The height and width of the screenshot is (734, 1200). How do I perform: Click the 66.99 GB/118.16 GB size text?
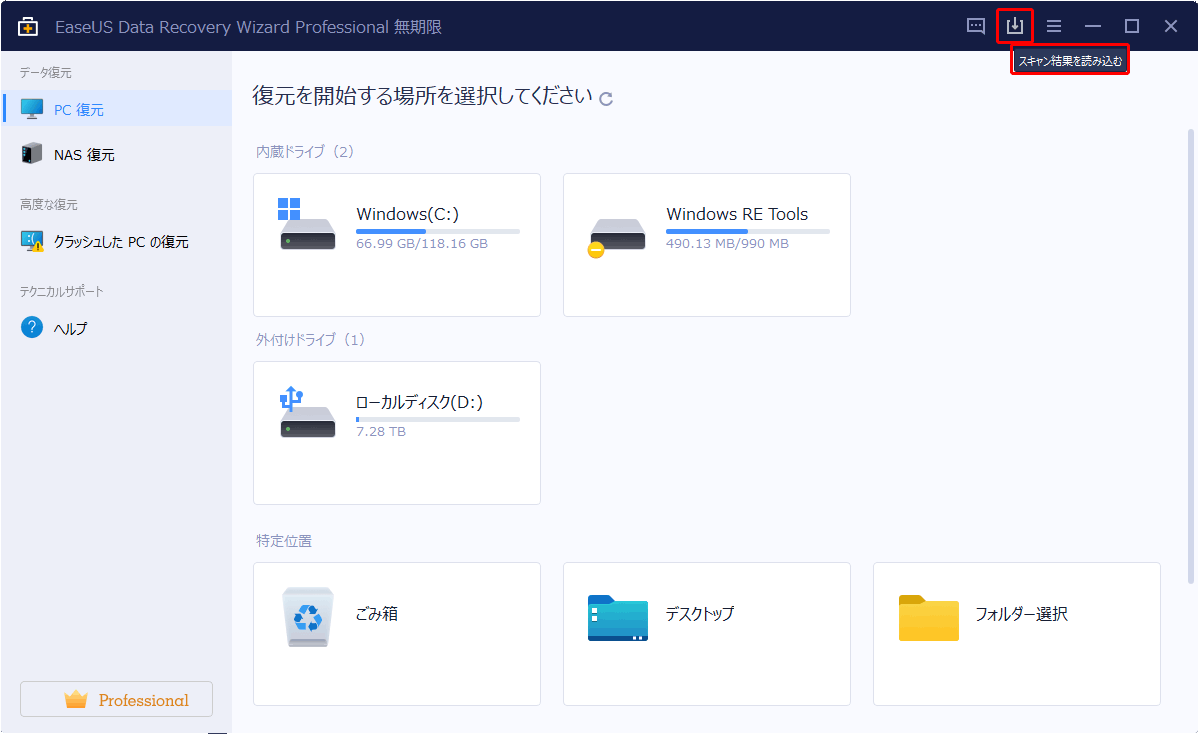tap(422, 244)
